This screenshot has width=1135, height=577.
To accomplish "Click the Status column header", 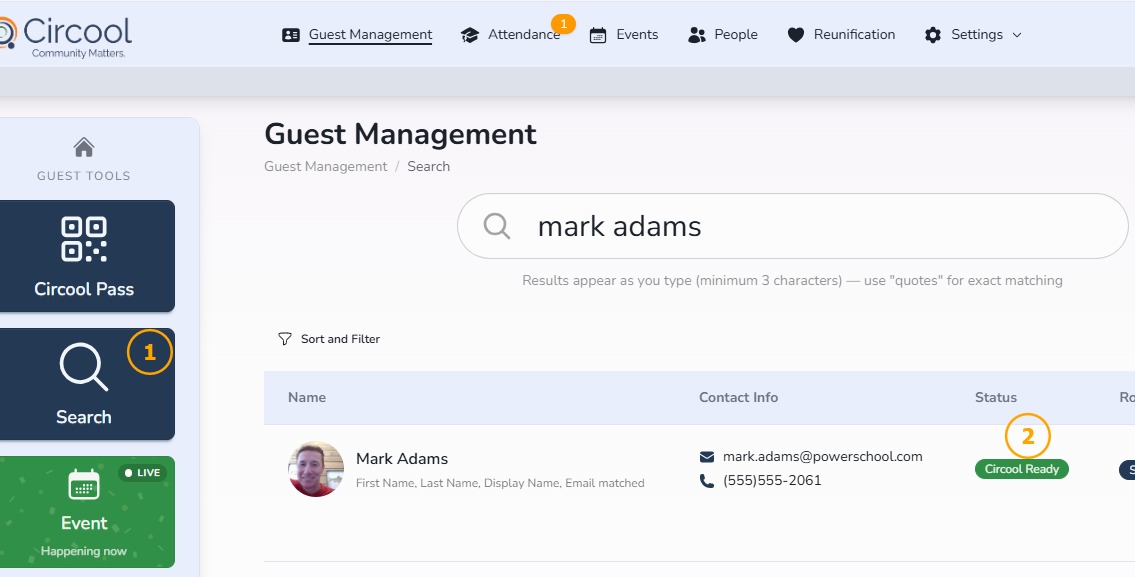I will [x=996, y=397].
